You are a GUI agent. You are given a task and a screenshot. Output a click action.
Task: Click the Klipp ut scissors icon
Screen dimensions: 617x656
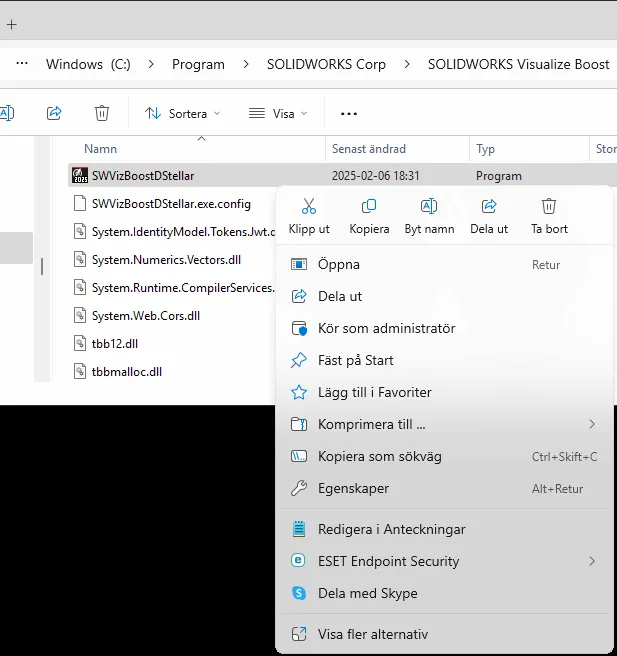(x=309, y=206)
